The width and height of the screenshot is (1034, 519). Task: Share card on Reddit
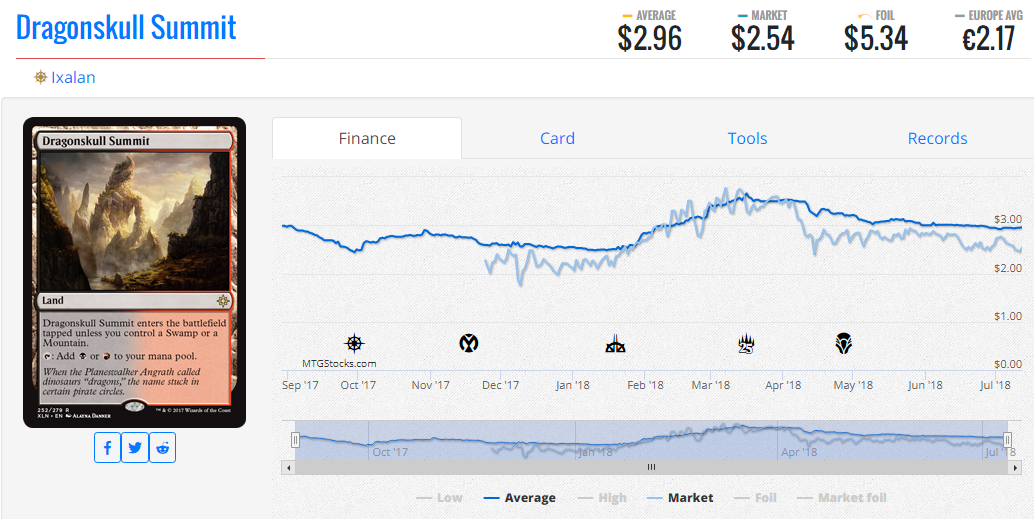point(163,448)
